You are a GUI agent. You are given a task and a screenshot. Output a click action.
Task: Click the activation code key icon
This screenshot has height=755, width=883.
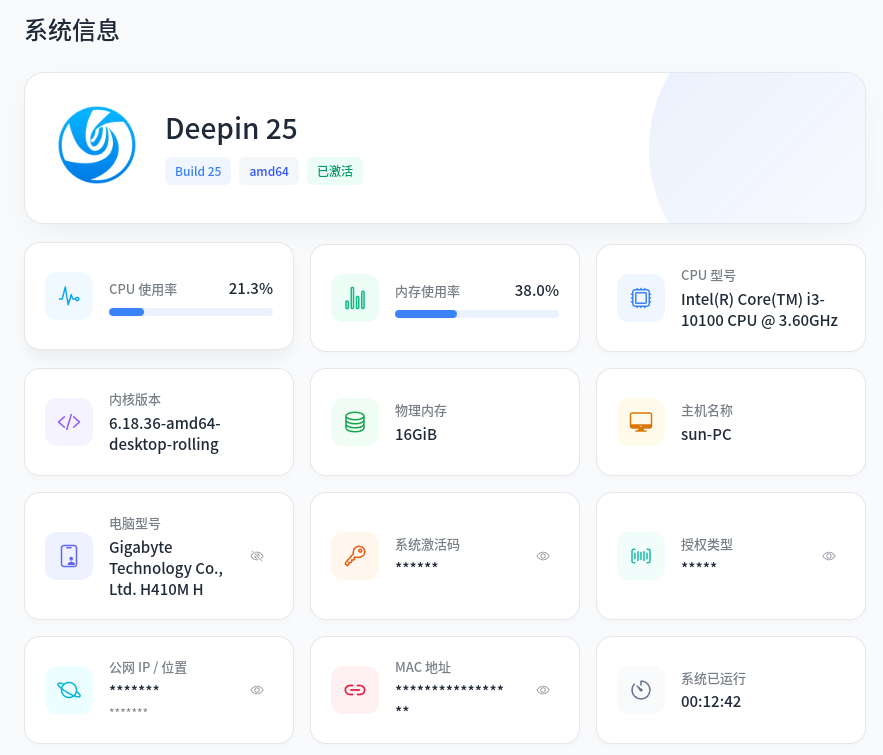coord(355,556)
